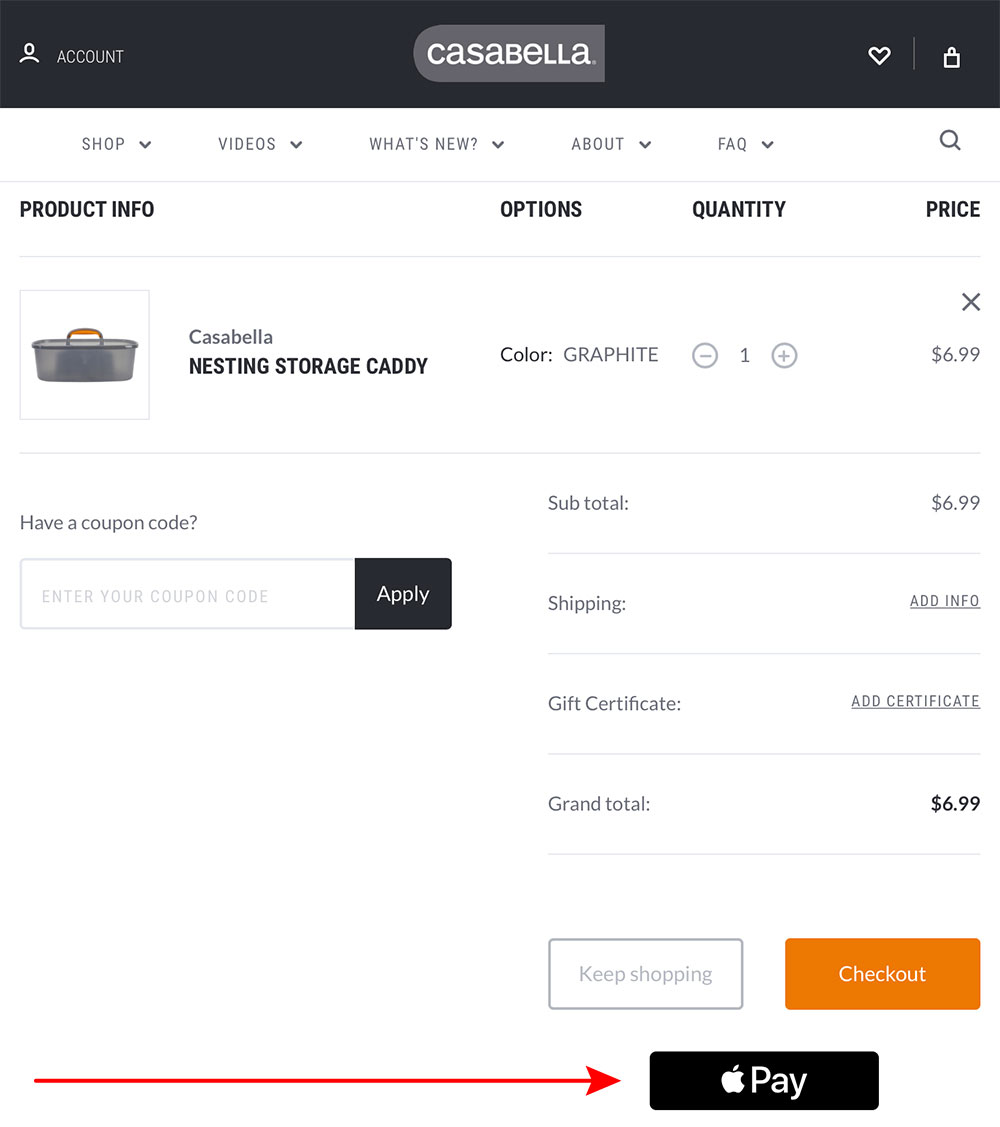This screenshot has width=1000, height=1127.
Task: Click the 'Have a coupon code?' label
Action: (x=109, y=523)
